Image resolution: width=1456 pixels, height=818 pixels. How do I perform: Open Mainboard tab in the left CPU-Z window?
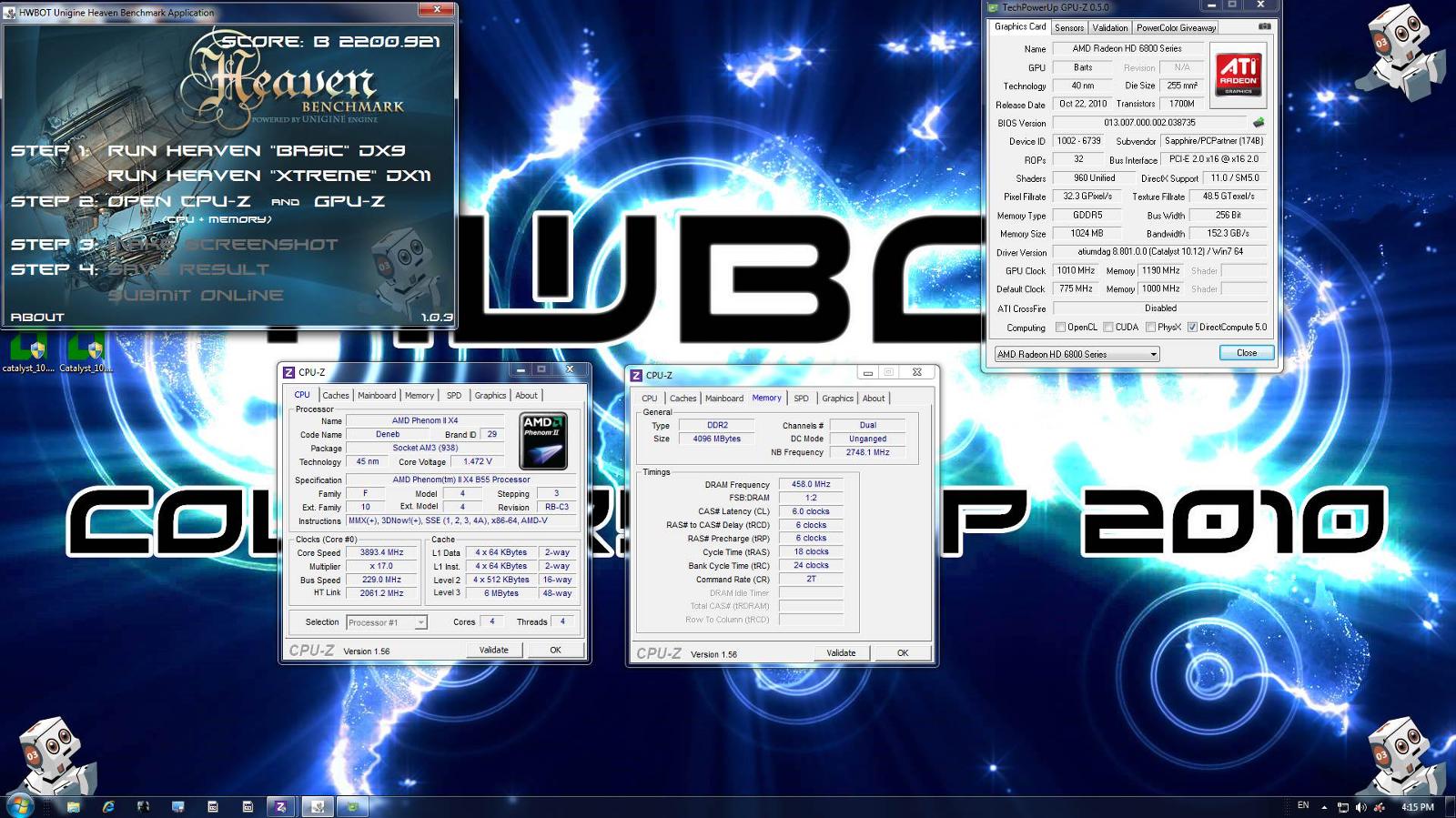tap(377, 396)
